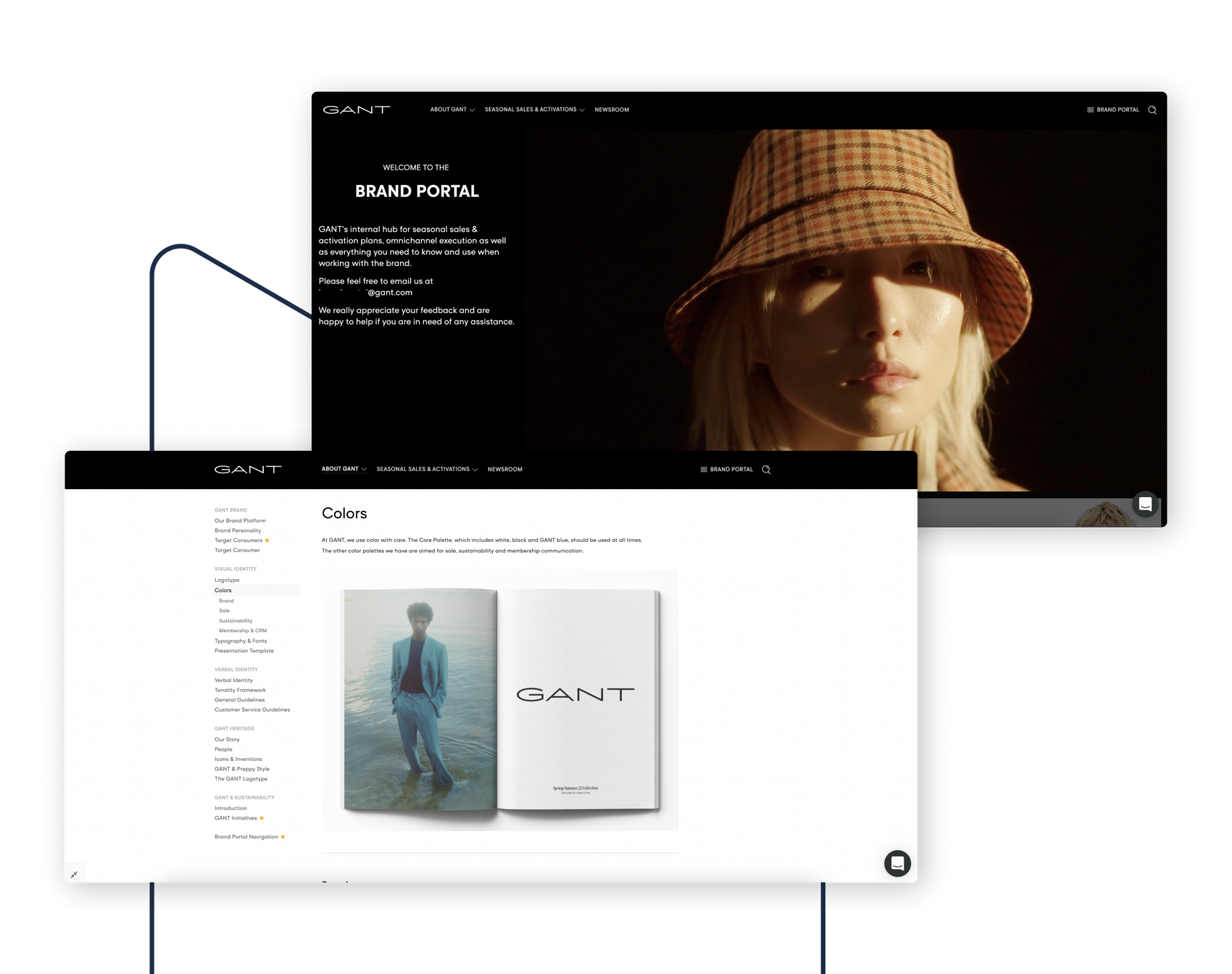
Task: Expand Seasonal Sales & Activations in Colors window
Action: 427,469
